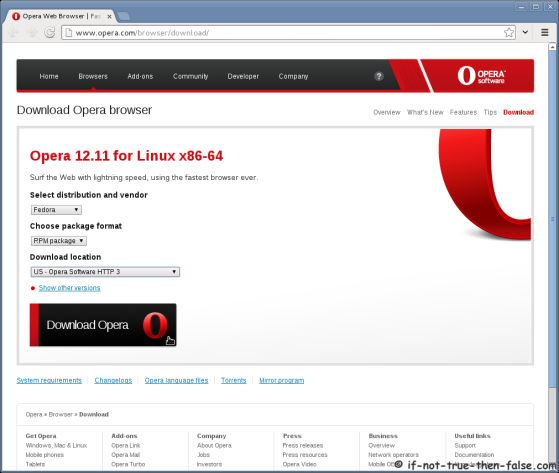
Task: Click the page icon in address bar
Action: point(68,32)
